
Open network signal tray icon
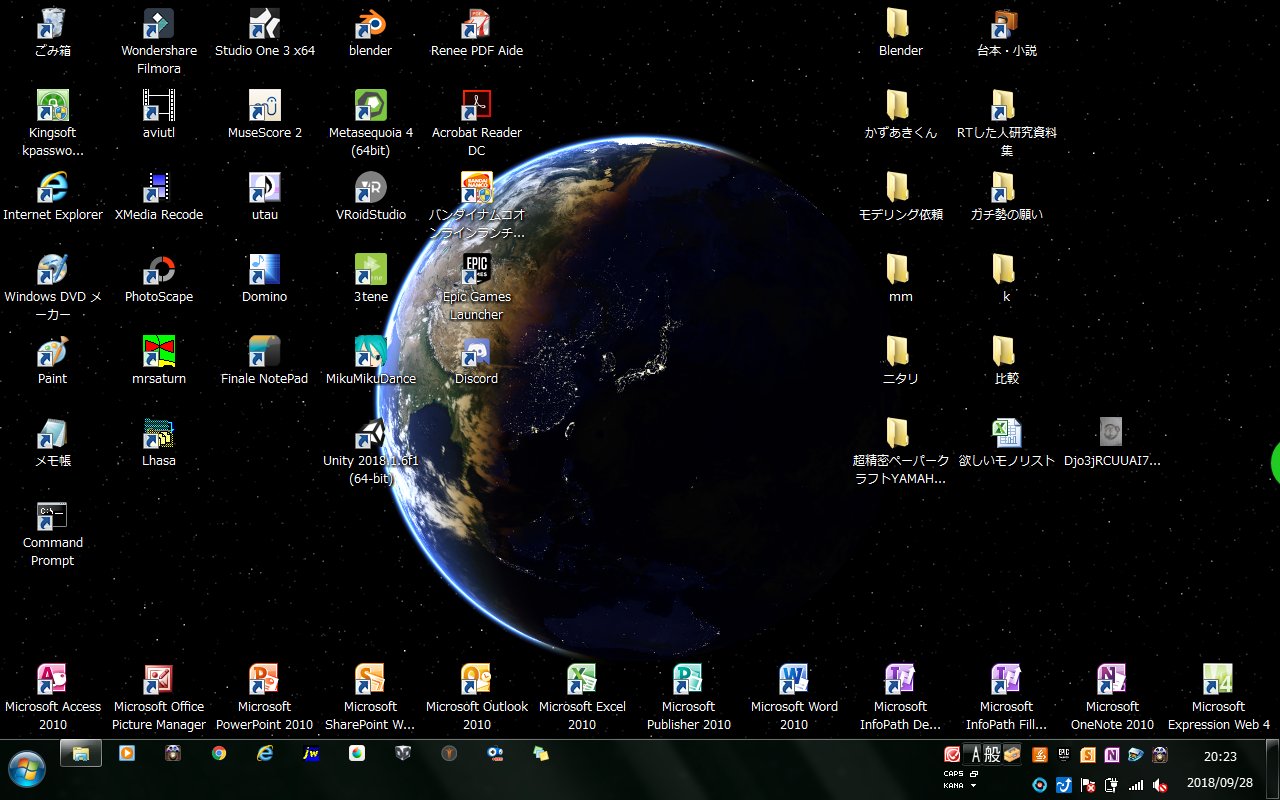pos(1136,785)
